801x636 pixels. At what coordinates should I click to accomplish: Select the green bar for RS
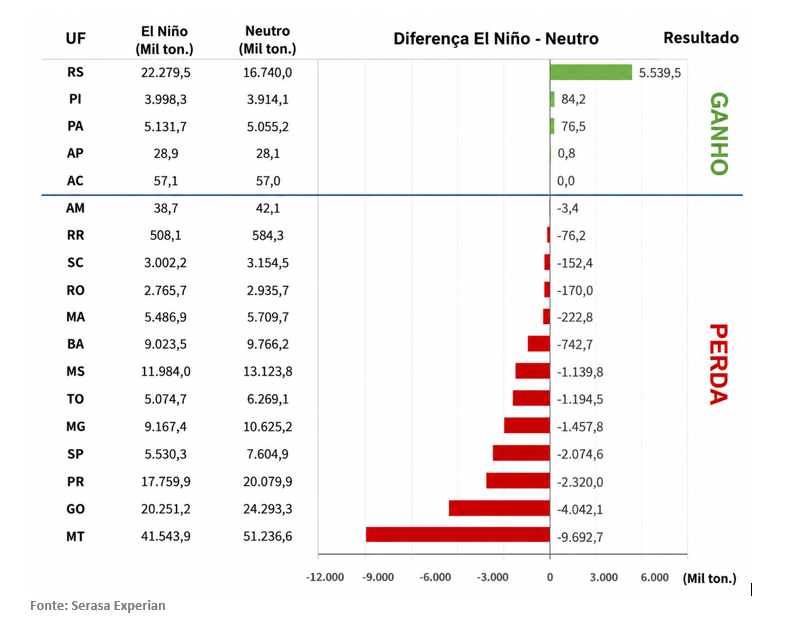point(591,72)
